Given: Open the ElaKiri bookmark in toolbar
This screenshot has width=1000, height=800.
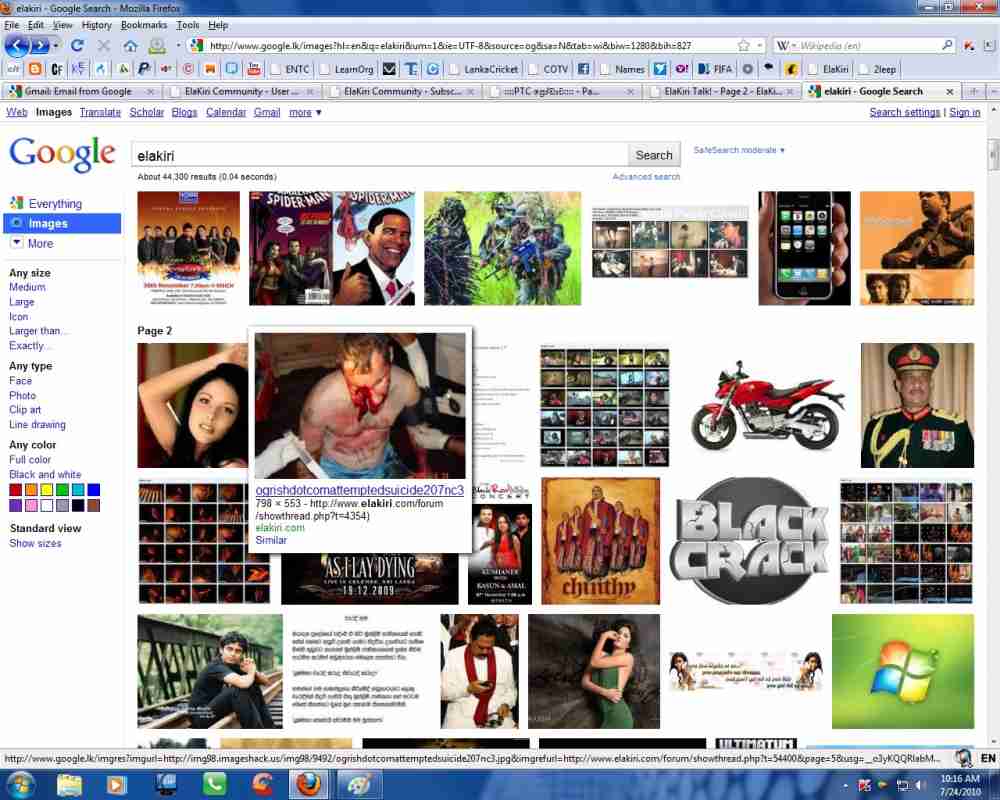Looking at the screenshot, I should (x=828, y=69).
